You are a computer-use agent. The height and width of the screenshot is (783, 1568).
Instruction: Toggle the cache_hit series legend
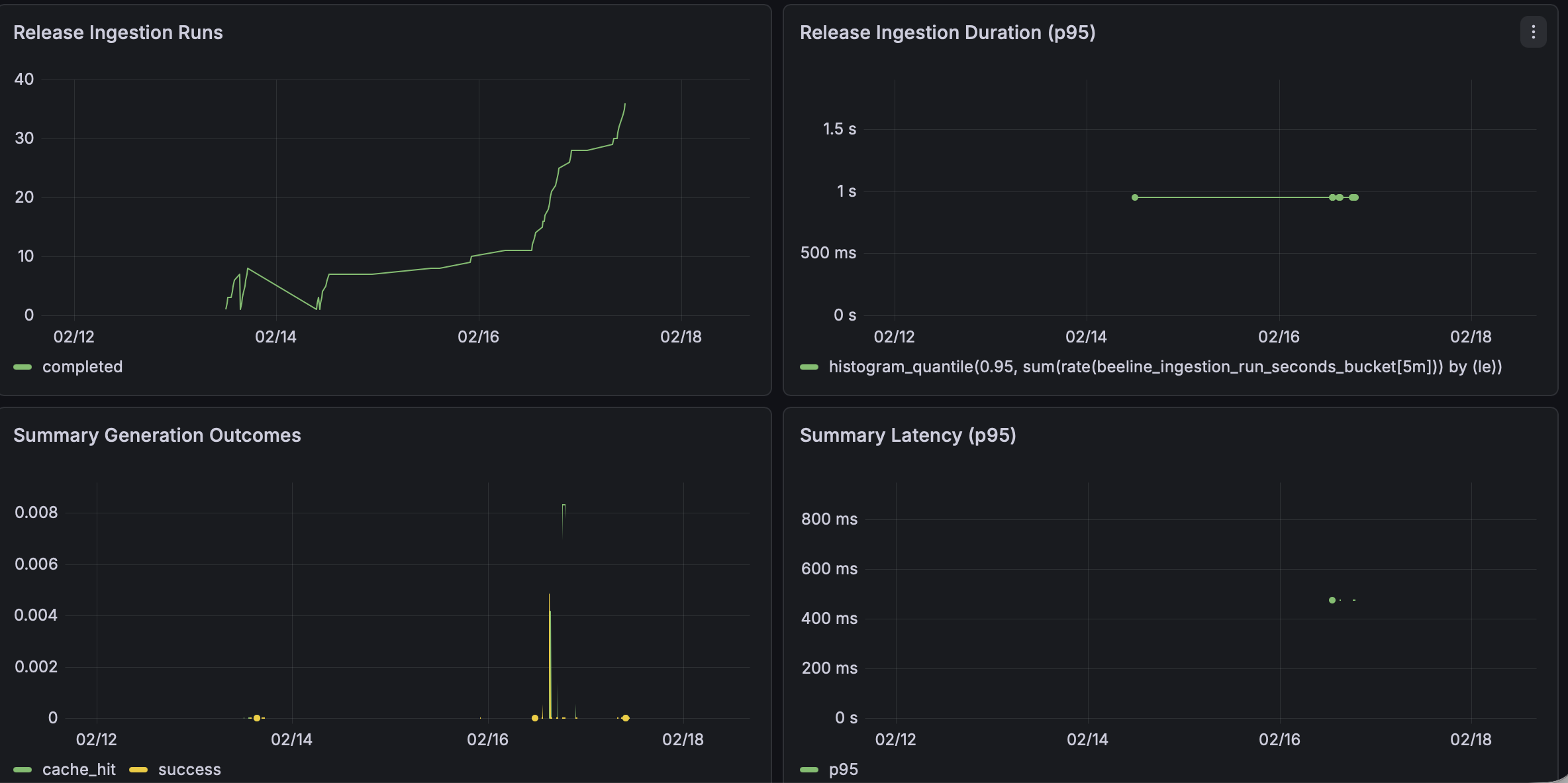coord(78,770)
